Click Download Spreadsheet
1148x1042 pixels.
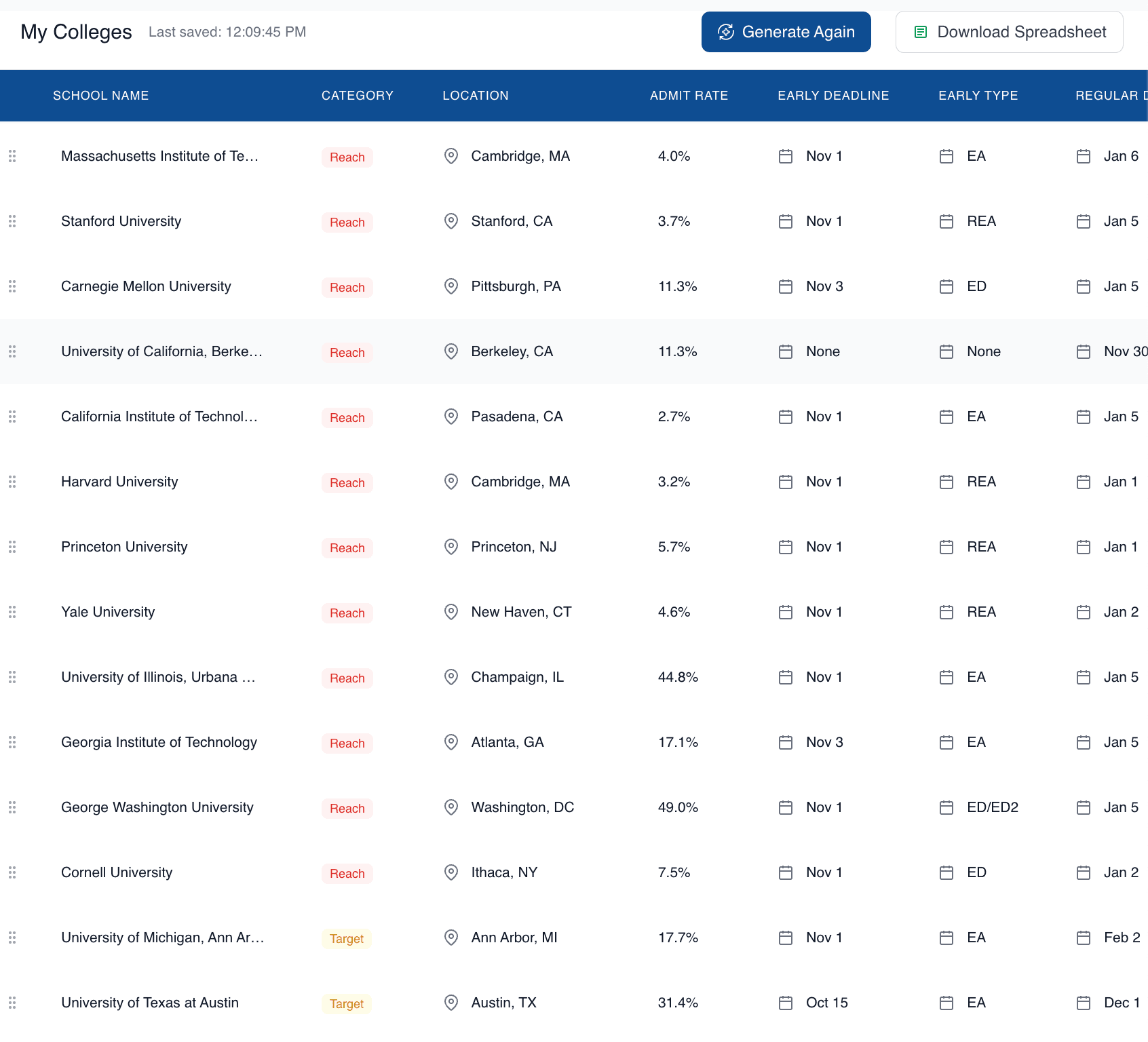pyautogui.click(x=1009, y=31)
